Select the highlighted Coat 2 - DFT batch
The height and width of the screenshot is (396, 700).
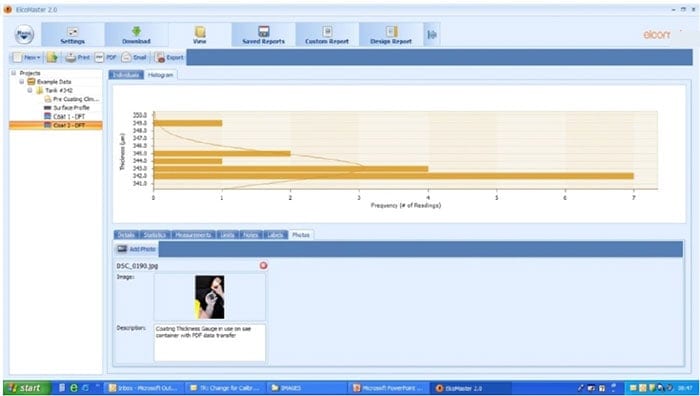[x=56, y=125]
